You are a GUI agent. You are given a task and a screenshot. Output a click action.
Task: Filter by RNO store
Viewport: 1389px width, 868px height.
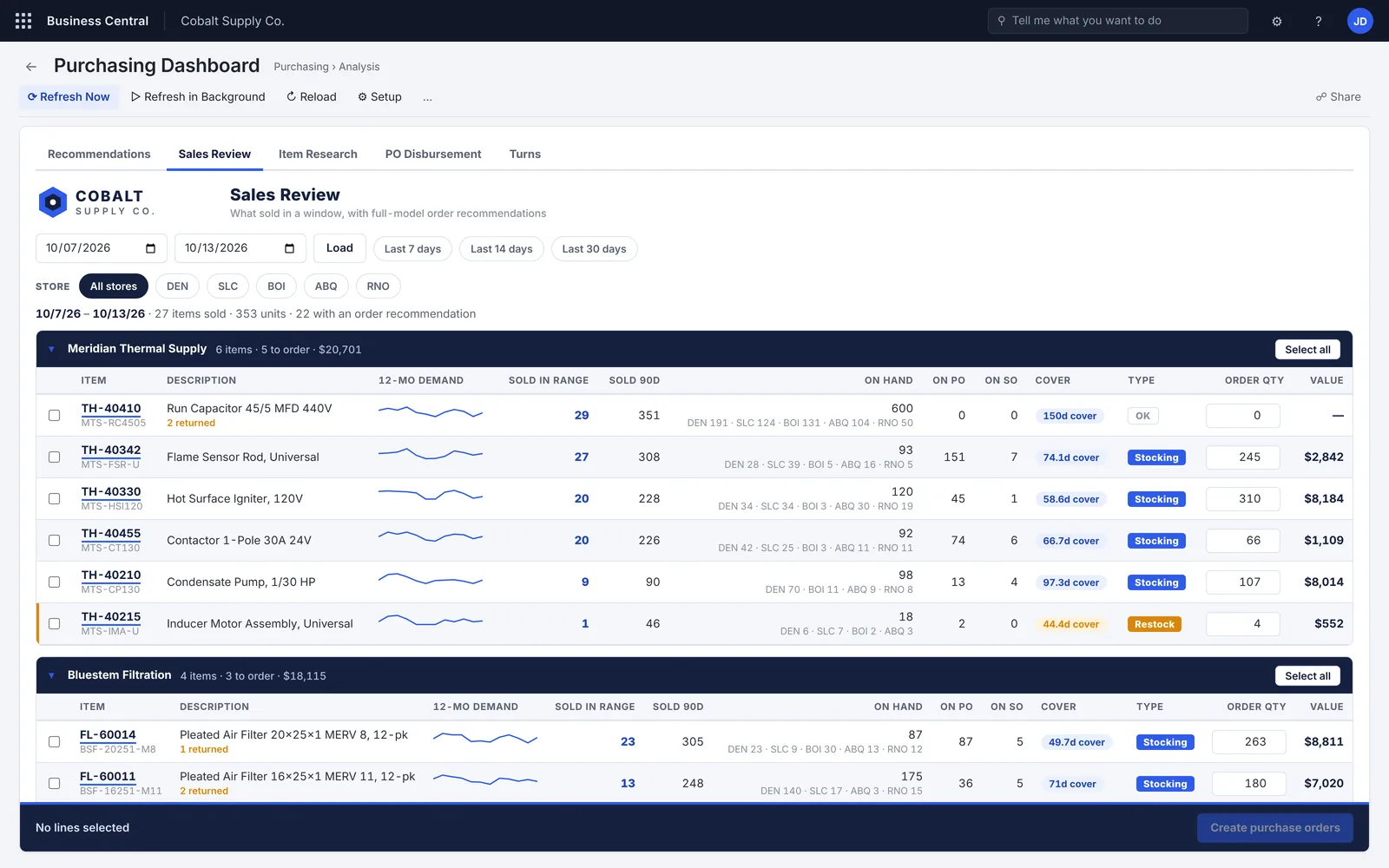click(x=378, y=286)
